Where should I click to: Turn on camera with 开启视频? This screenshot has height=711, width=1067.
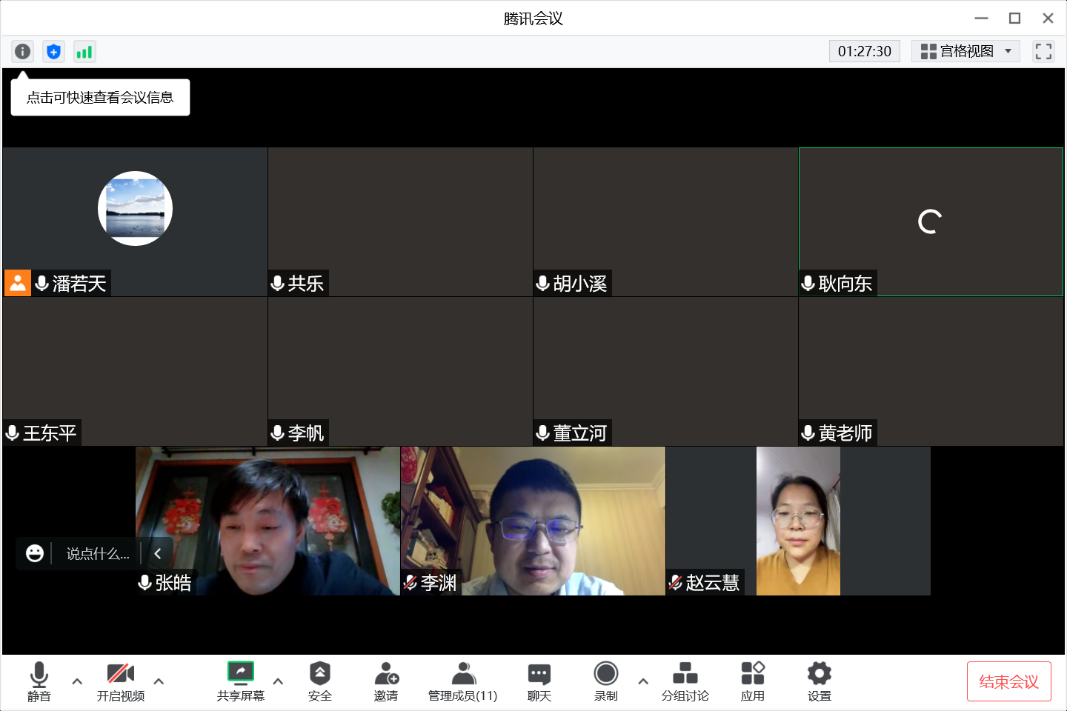[x=121, y=681]
